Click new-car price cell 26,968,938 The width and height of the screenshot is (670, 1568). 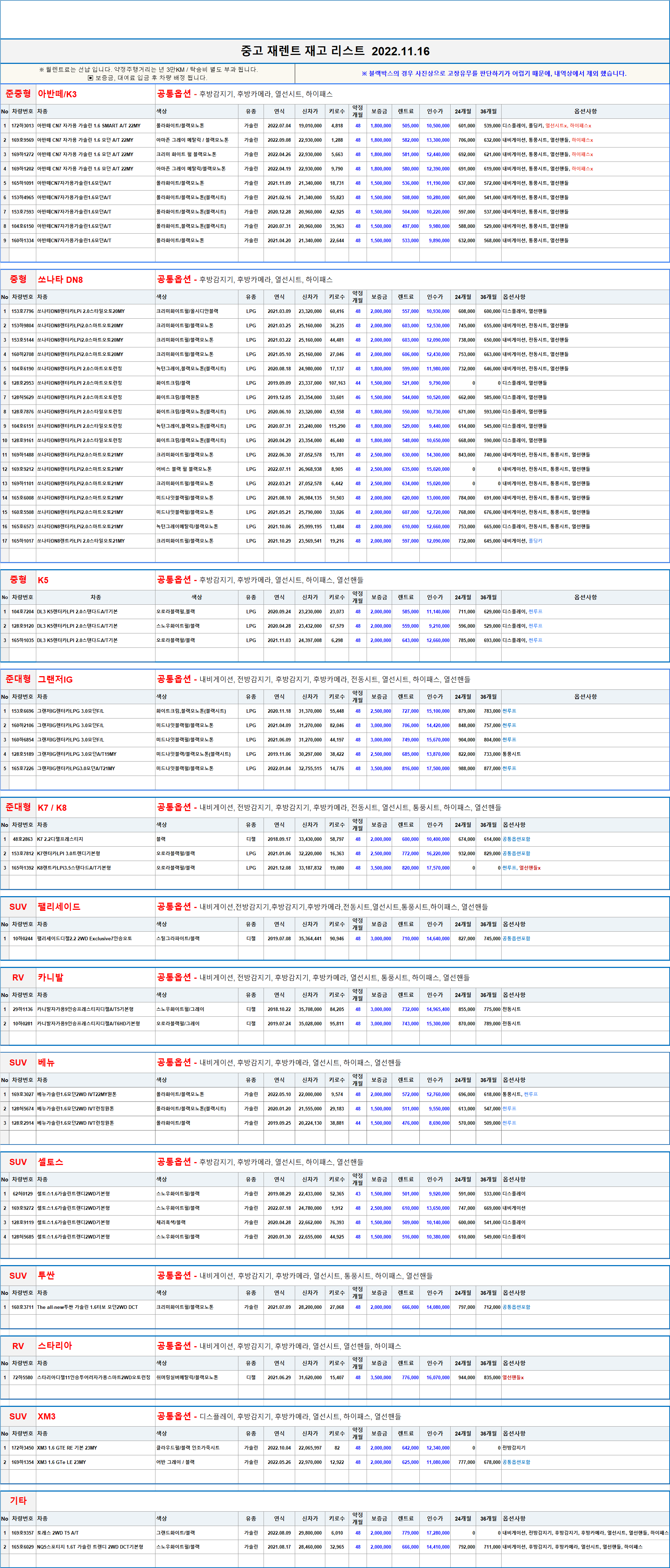click(310, 469)
